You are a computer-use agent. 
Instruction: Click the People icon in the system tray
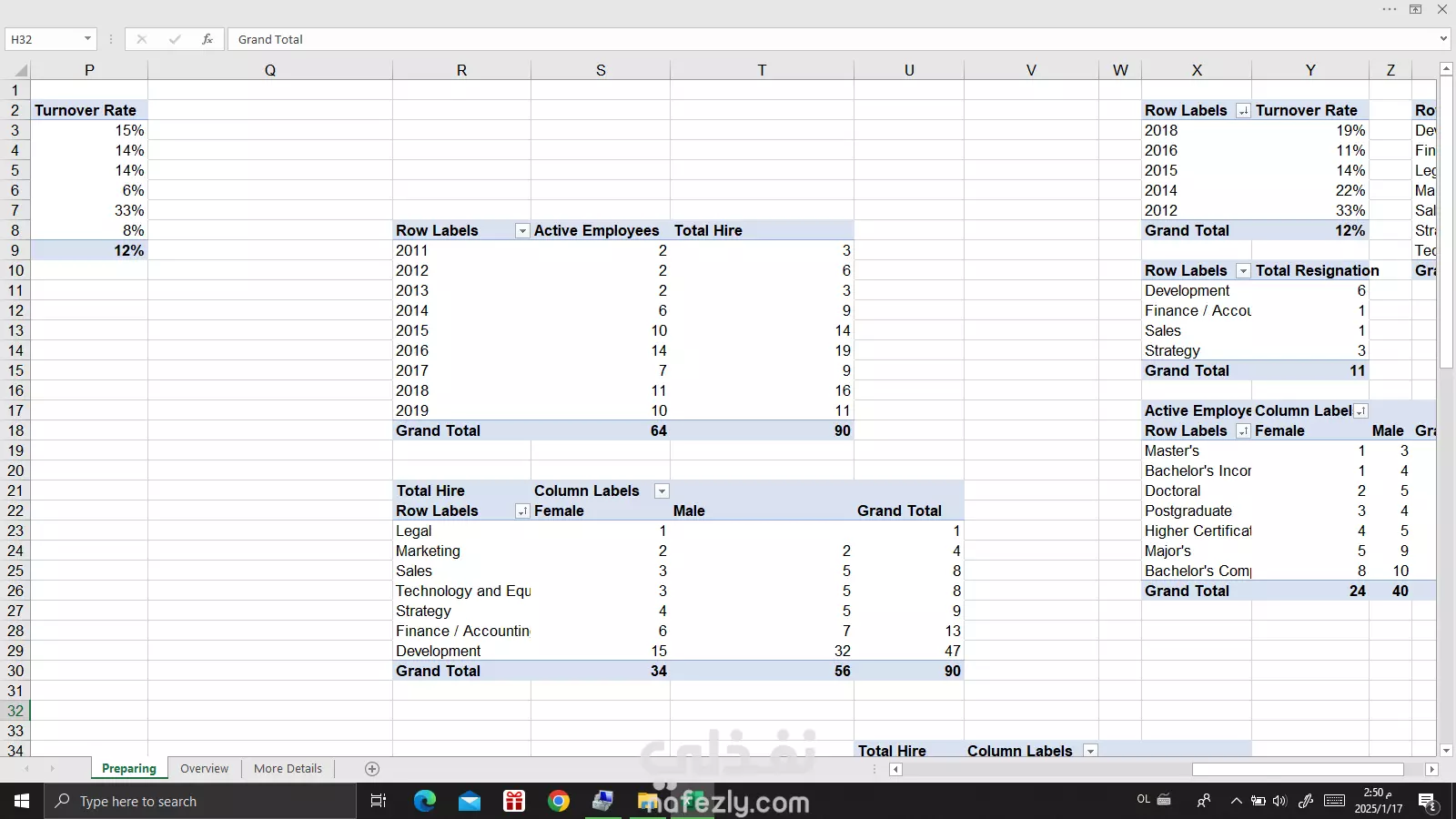click(x=1204, y=801)
